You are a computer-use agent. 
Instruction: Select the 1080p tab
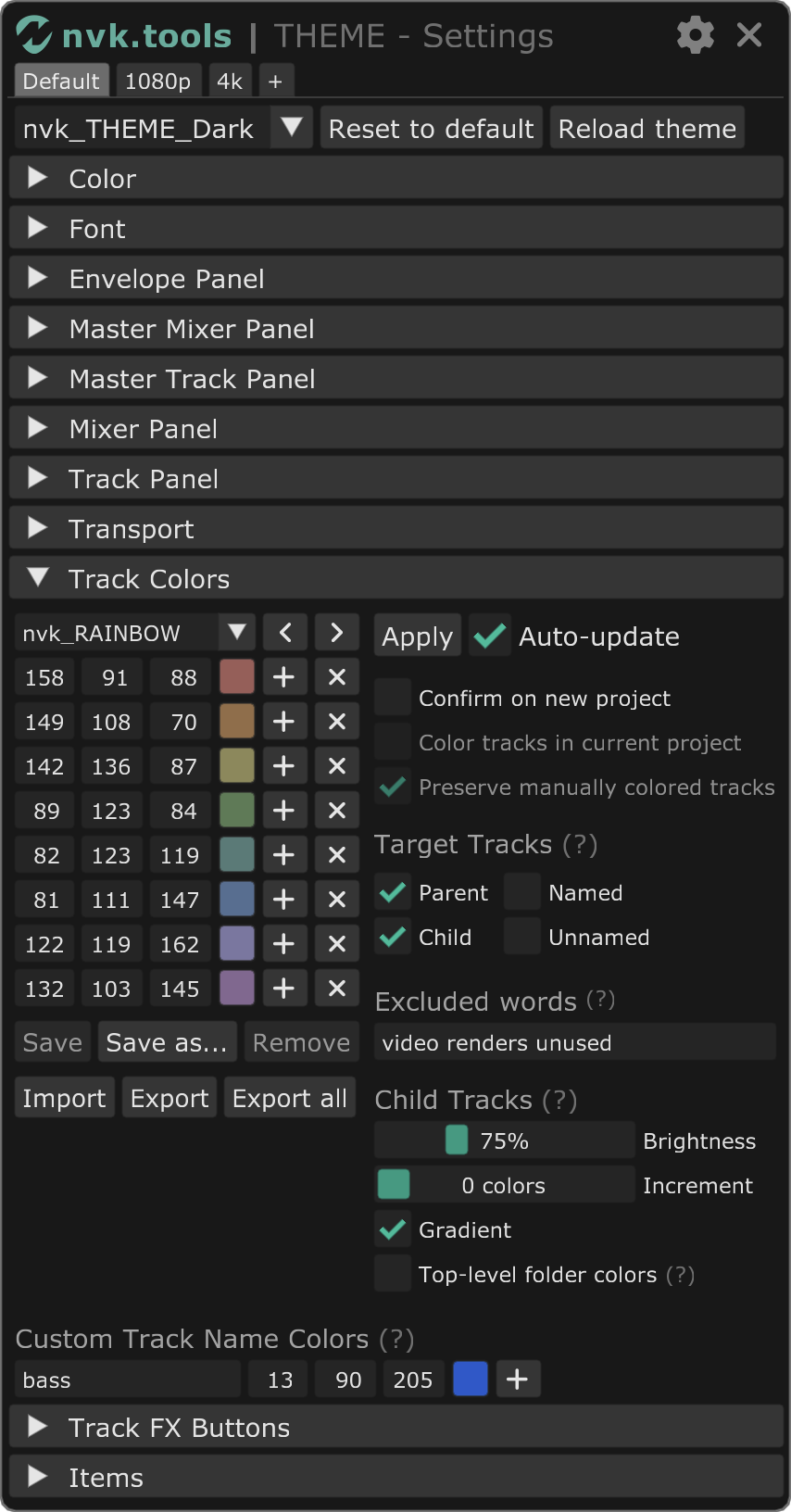click(157, 81)
